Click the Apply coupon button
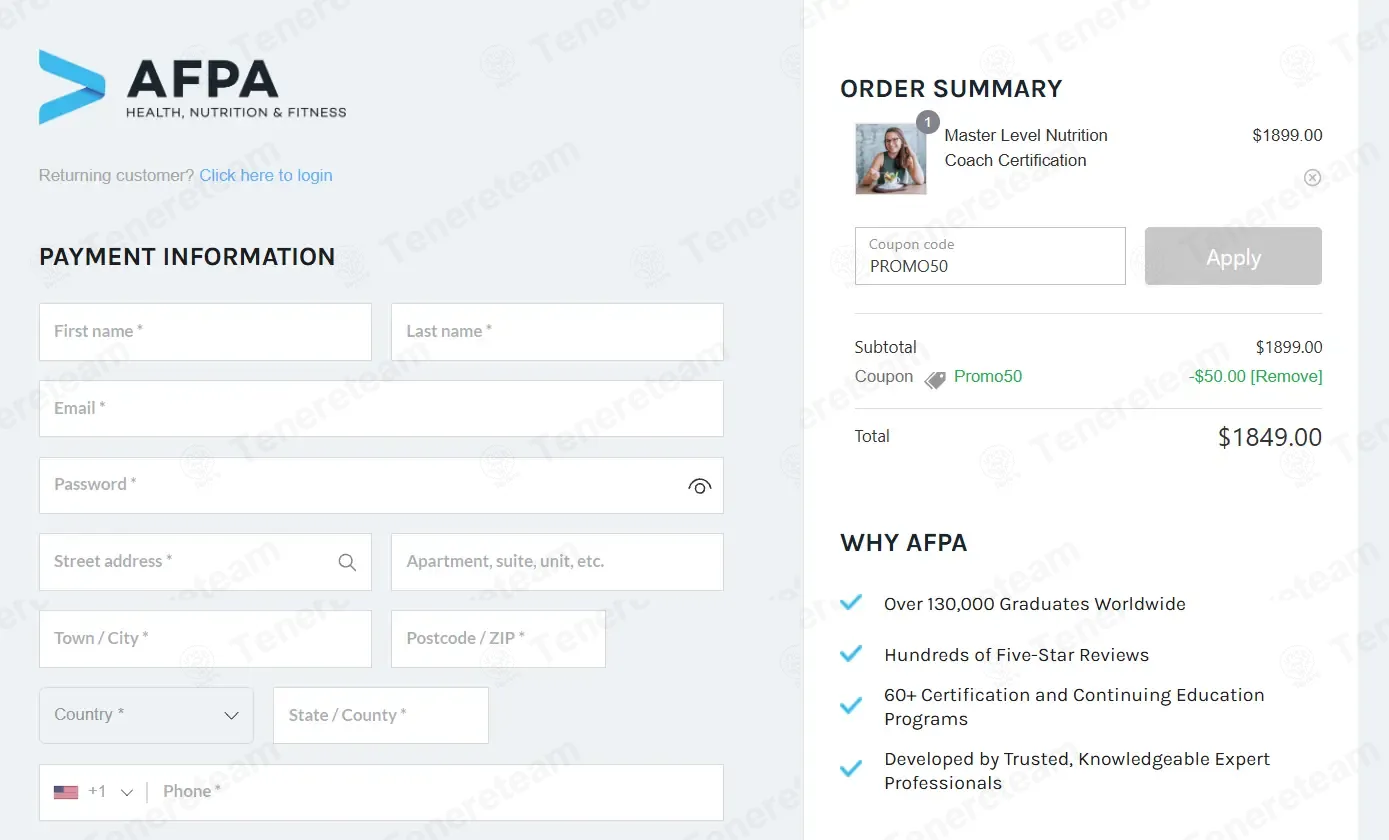This screenshot has height=840, width=1389. coord(1233,256)
